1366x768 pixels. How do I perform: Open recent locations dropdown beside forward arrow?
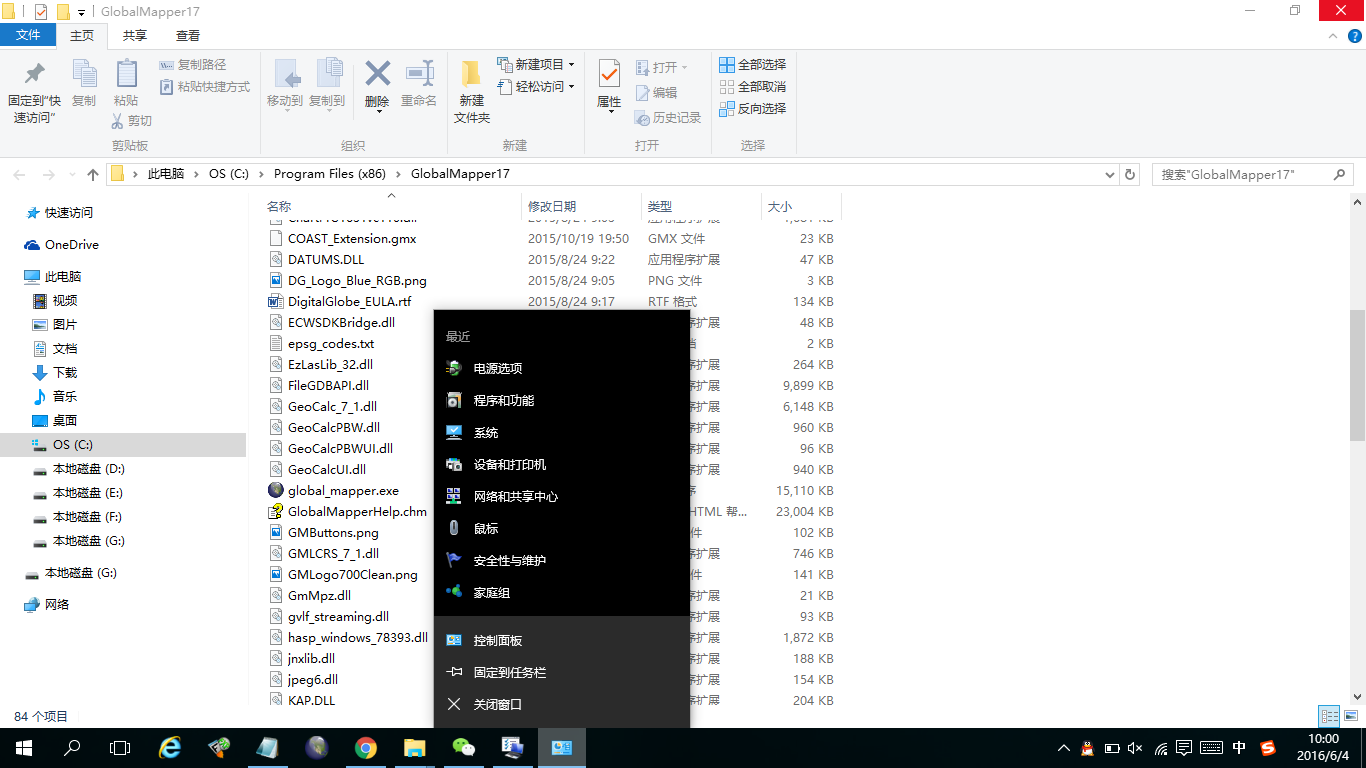[x=72, y=174]
